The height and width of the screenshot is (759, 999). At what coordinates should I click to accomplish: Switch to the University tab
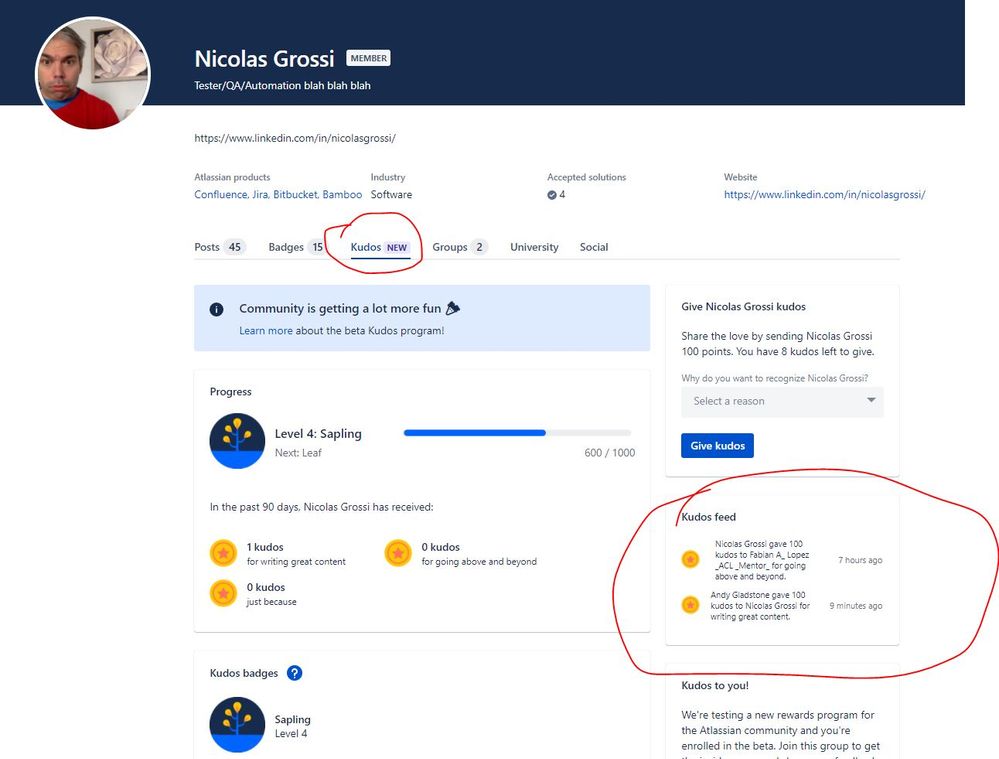tap(534, 247)
